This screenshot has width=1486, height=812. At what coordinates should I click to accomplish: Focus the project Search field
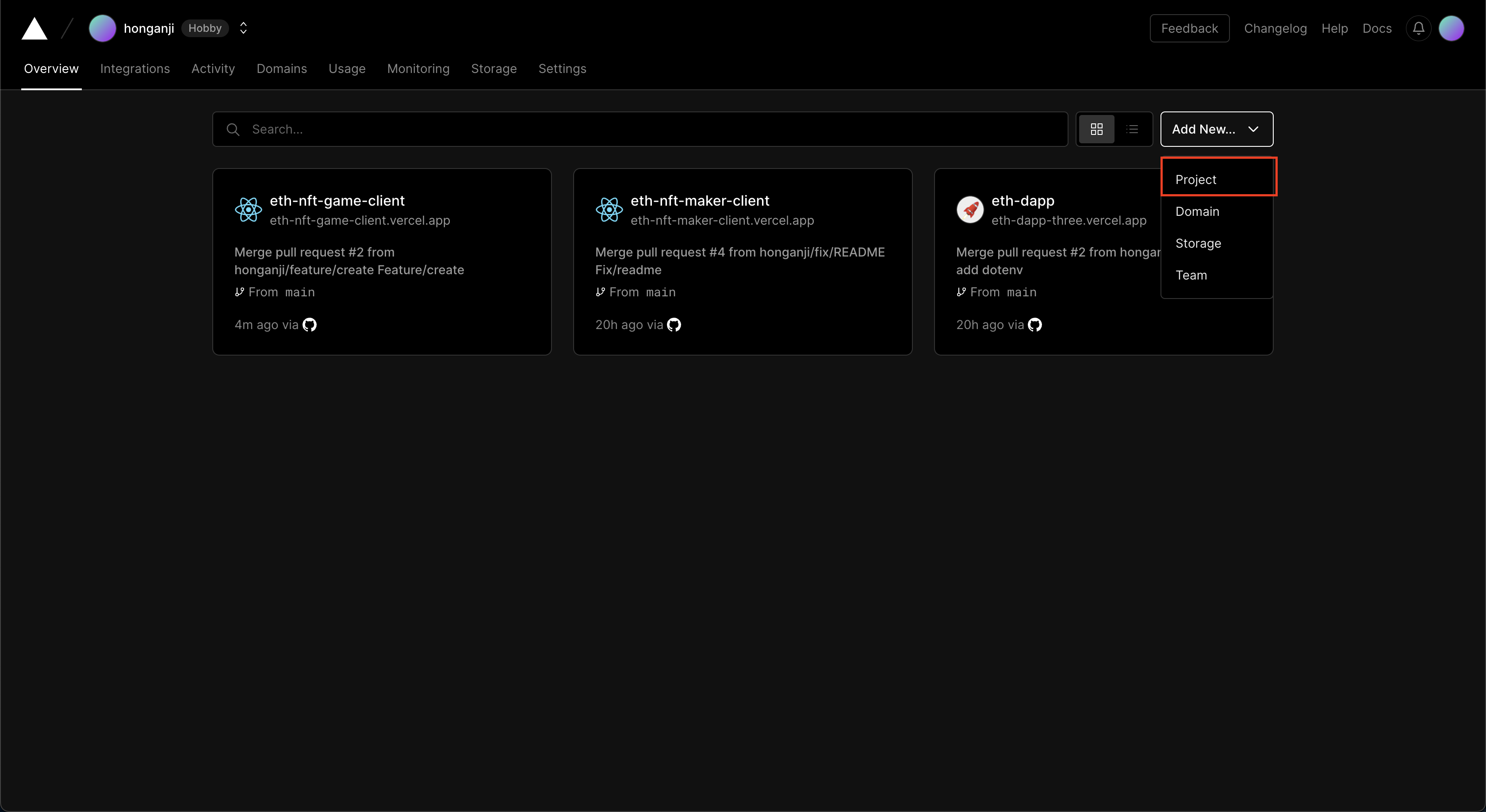point(640,129)
